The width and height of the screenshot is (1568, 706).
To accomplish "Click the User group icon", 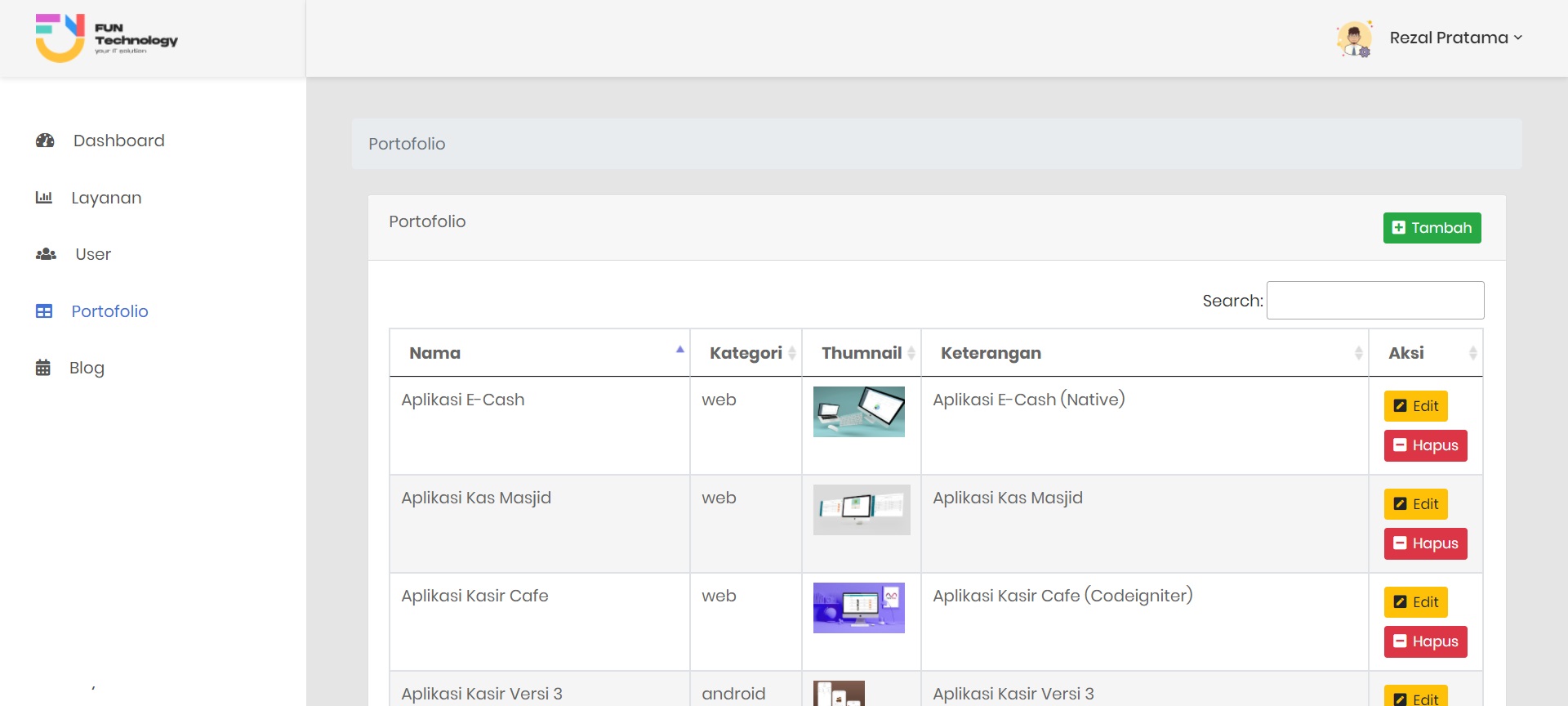I will pyautogui.click(x=46, y=254).
